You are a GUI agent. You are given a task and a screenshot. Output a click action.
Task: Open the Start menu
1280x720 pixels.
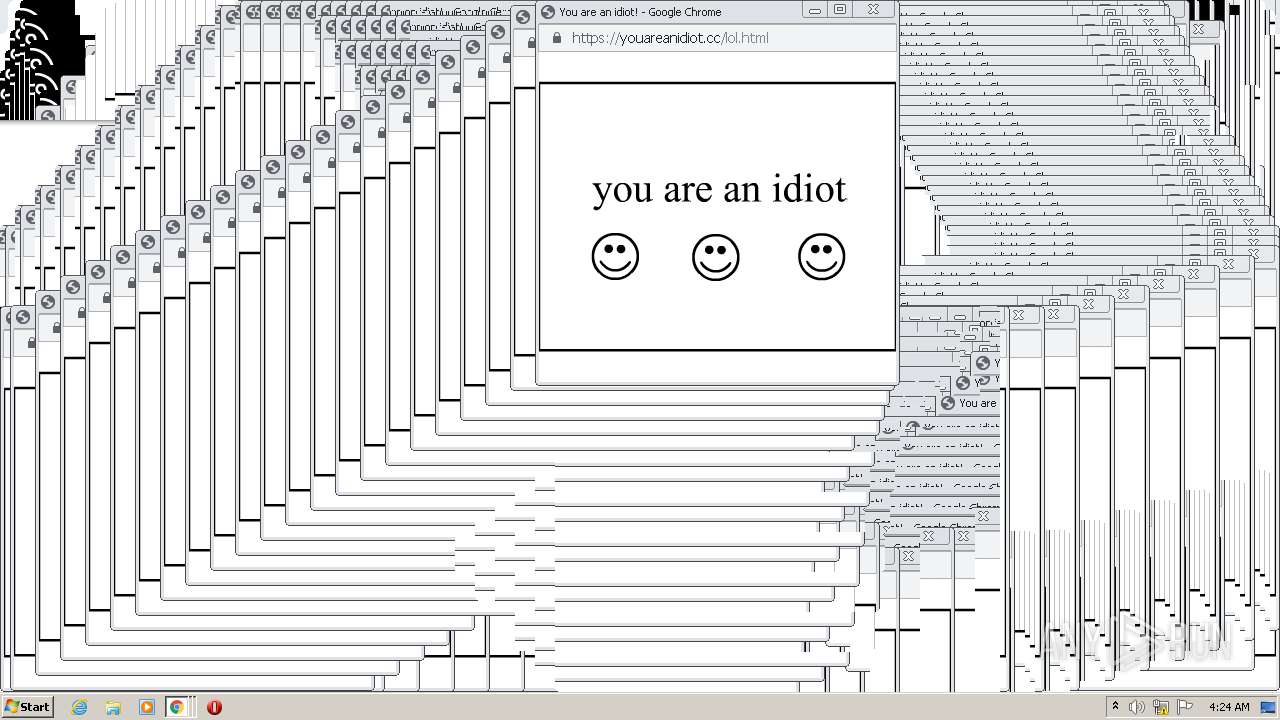27,707
